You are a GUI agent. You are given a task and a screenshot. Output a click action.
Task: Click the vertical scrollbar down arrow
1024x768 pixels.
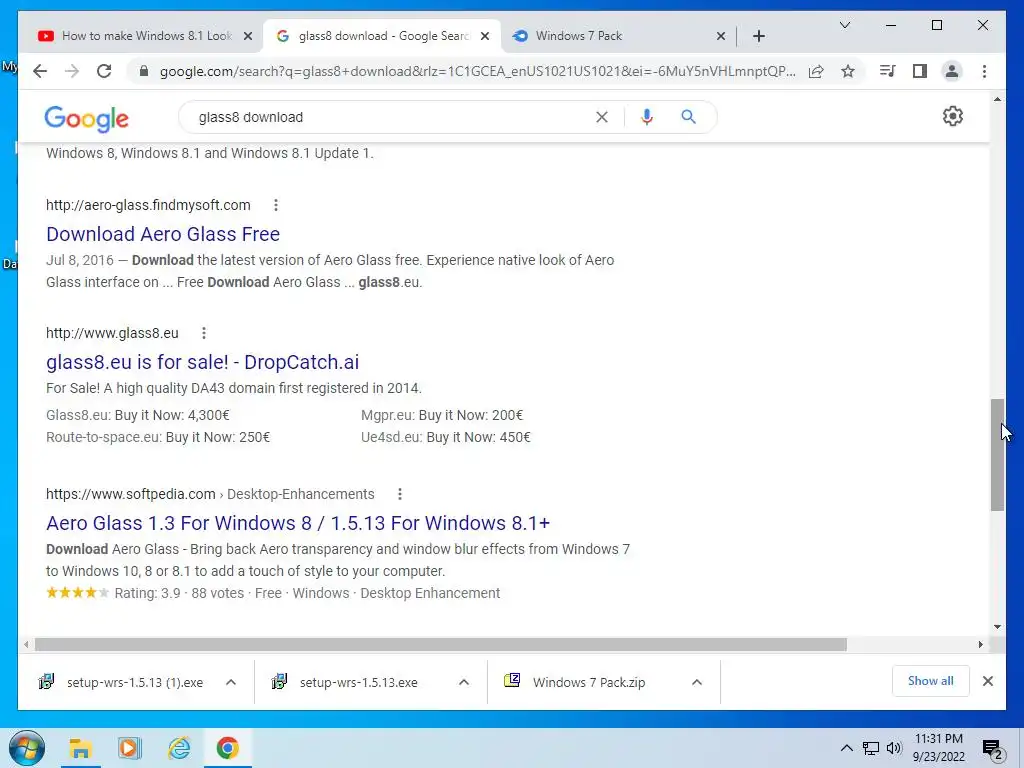(997, 627)
